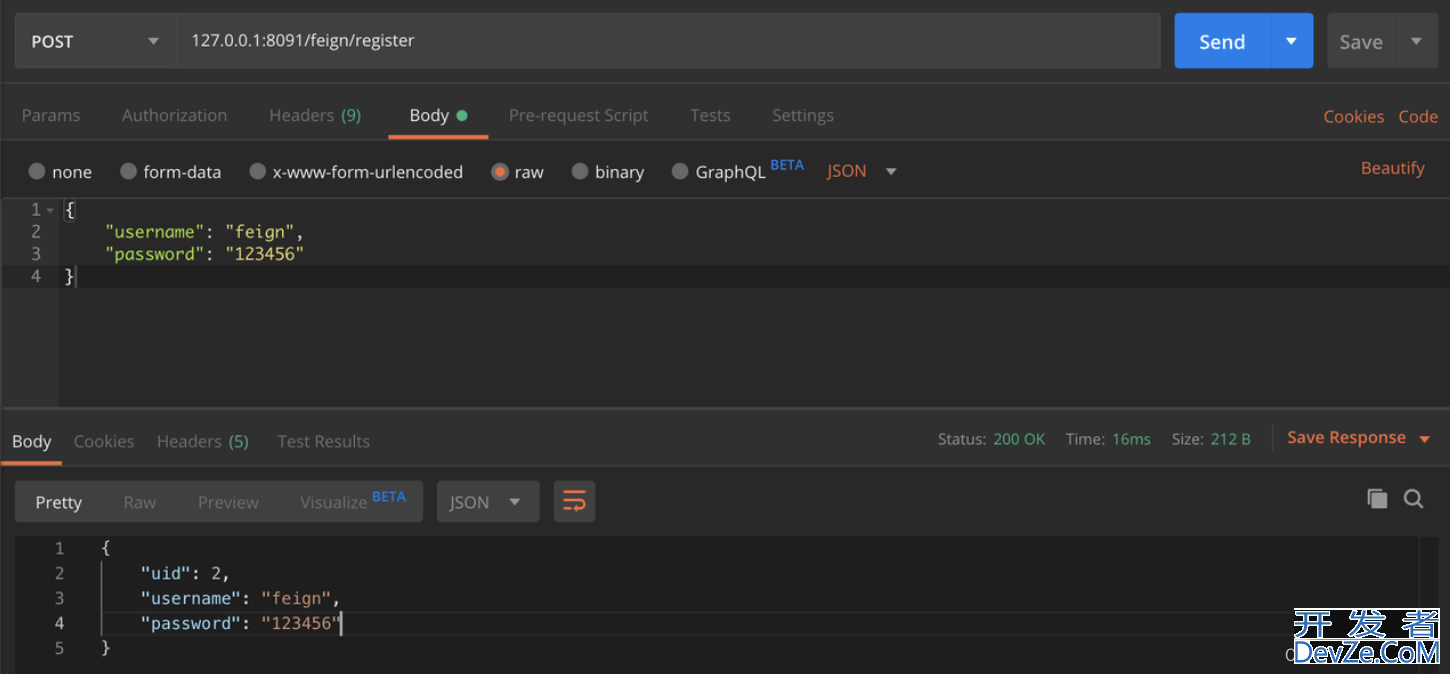Select the x-www-form-urlencoded body type
This screenshot has height=674, width=1450.
[x=356, y=172]
